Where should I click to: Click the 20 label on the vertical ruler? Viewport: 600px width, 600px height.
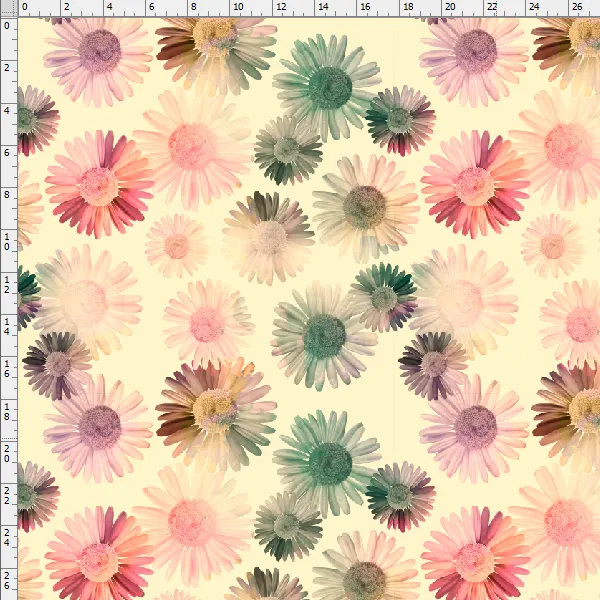(x=7, y=453)
